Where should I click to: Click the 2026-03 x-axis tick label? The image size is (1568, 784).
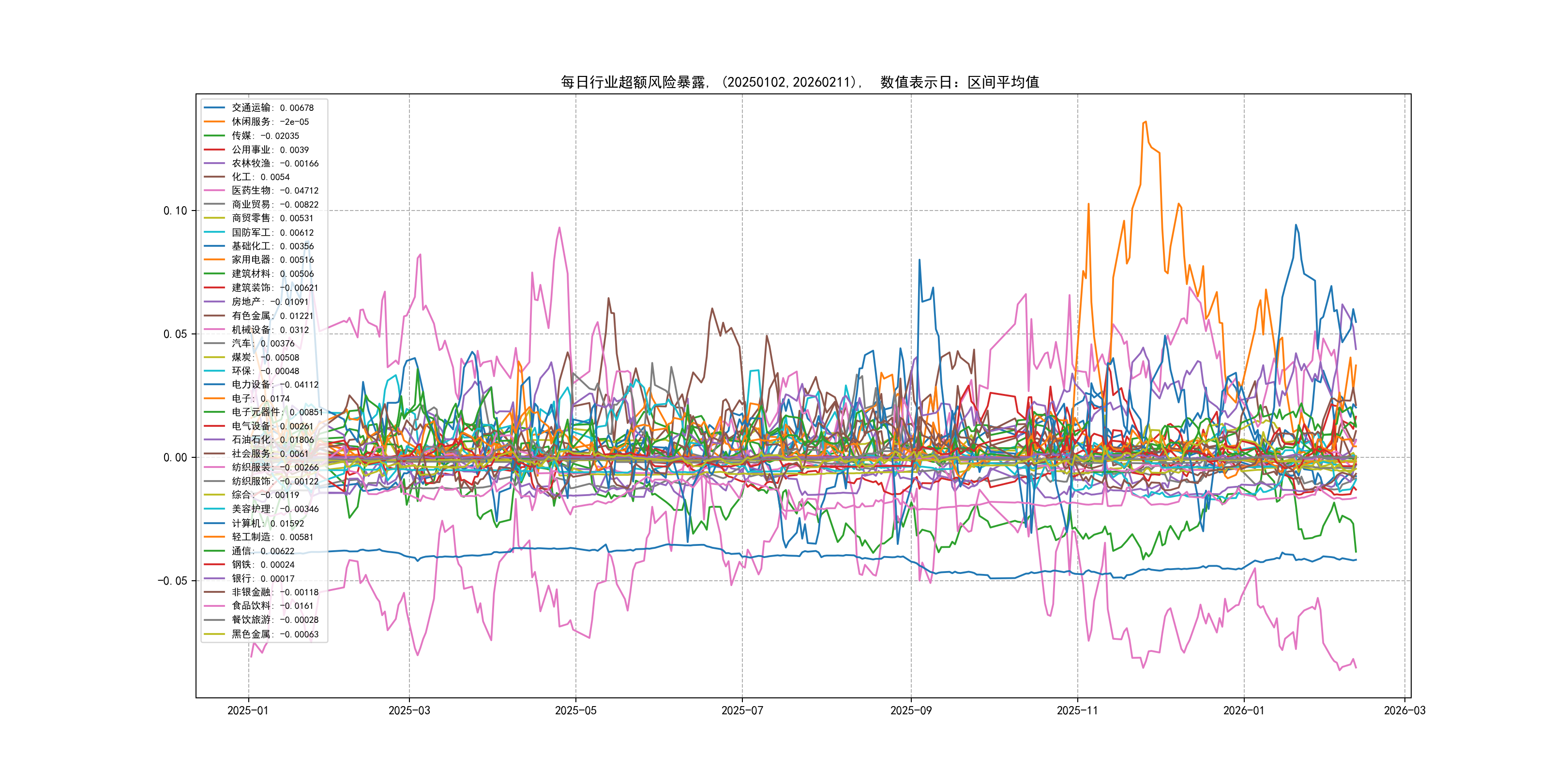click(1404, 711)
